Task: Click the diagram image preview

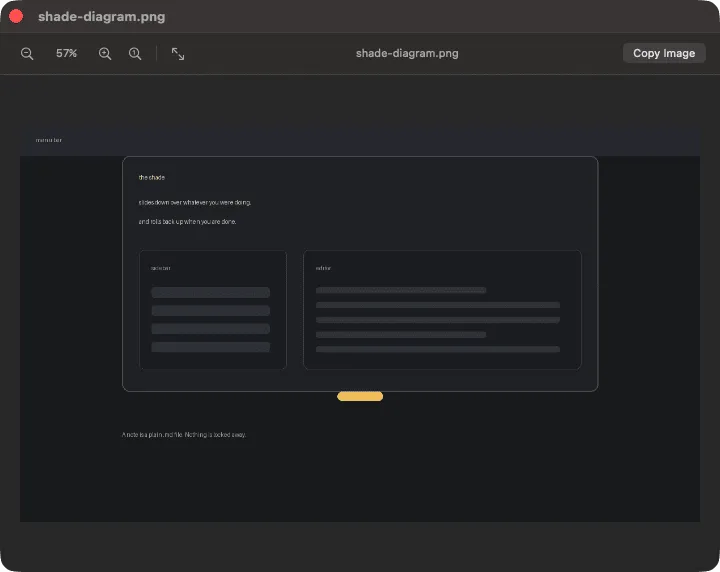Action: [360, 325]
